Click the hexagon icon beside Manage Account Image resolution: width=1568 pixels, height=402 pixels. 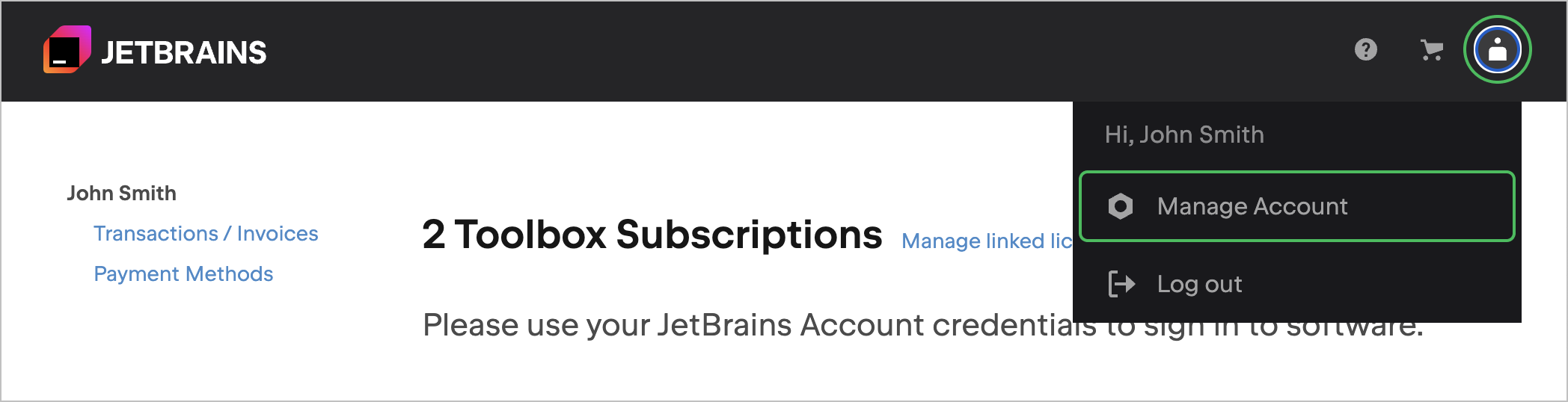point(1121,206)
